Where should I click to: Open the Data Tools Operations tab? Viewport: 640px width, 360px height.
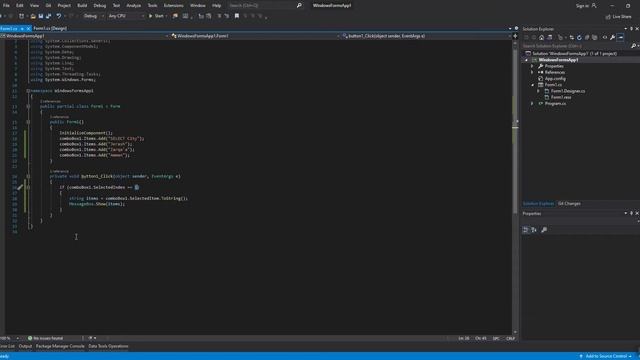tap(108, 346)
